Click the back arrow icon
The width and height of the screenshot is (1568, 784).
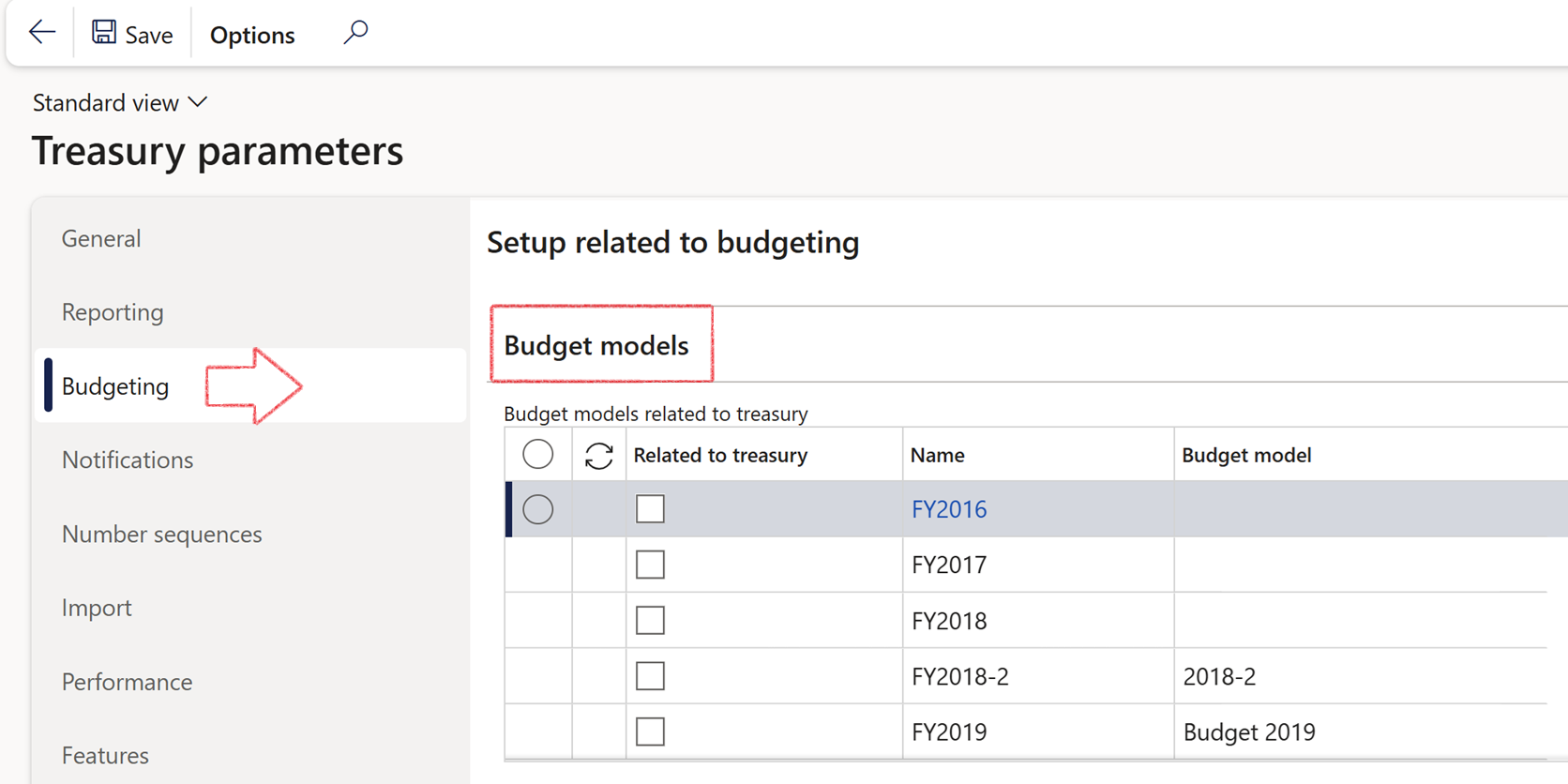point(41,33)
